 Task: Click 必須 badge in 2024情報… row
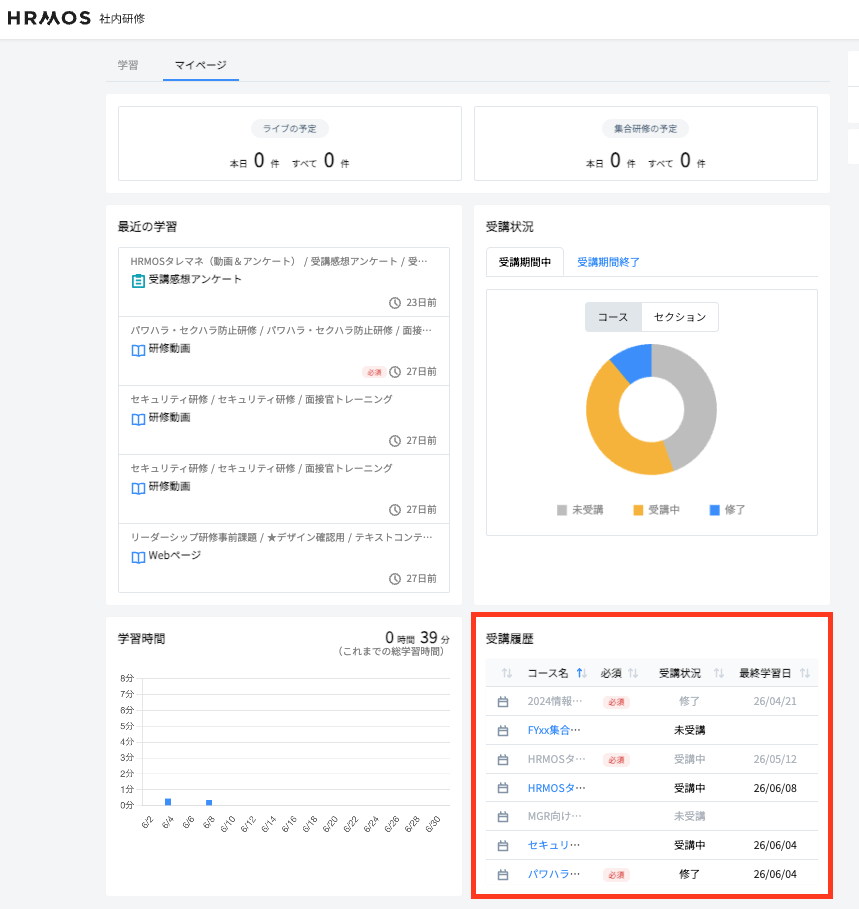[x=616, y=702]
